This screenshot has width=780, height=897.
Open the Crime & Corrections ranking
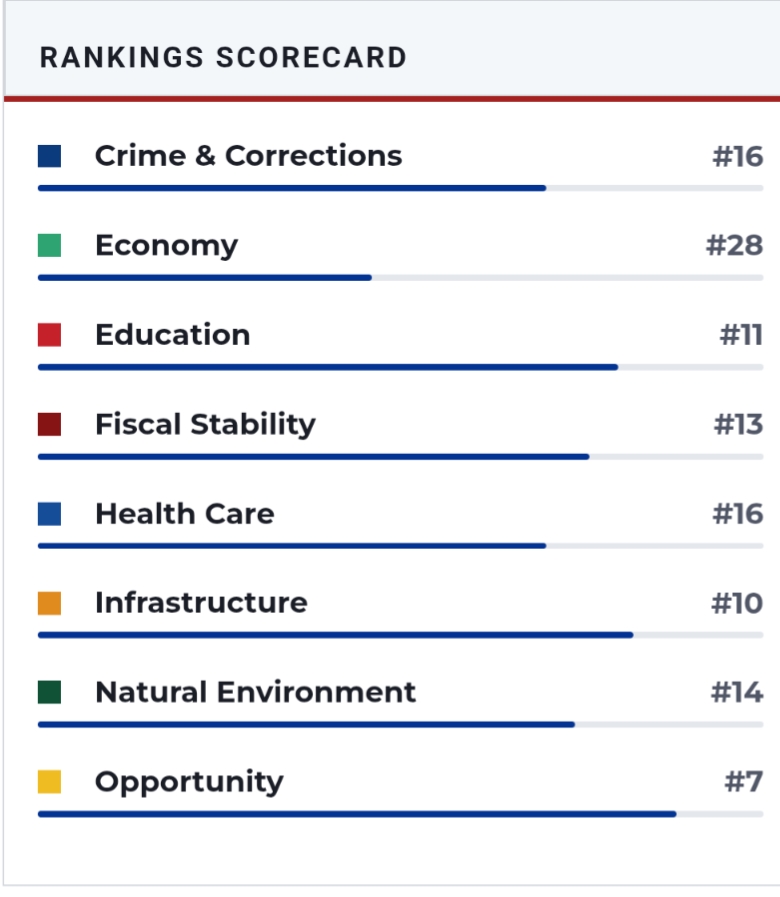[248, 156]
